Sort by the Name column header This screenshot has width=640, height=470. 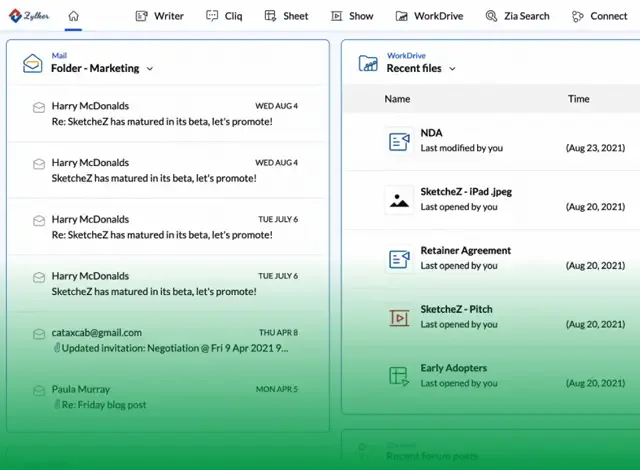[x=397, y=99]
